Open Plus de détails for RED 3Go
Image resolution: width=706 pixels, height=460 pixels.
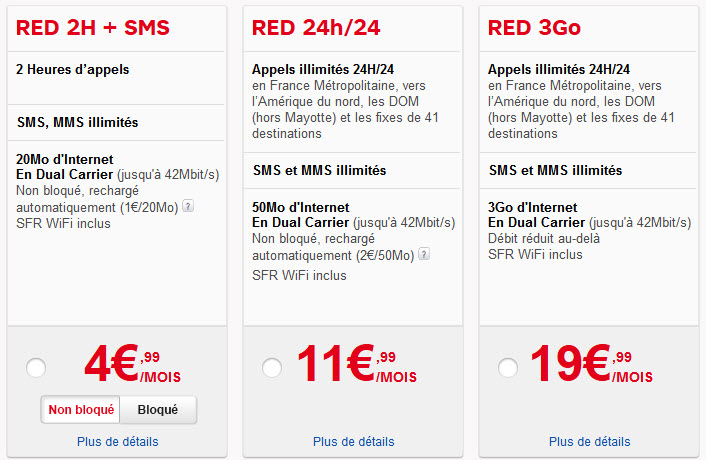(589, 442)
